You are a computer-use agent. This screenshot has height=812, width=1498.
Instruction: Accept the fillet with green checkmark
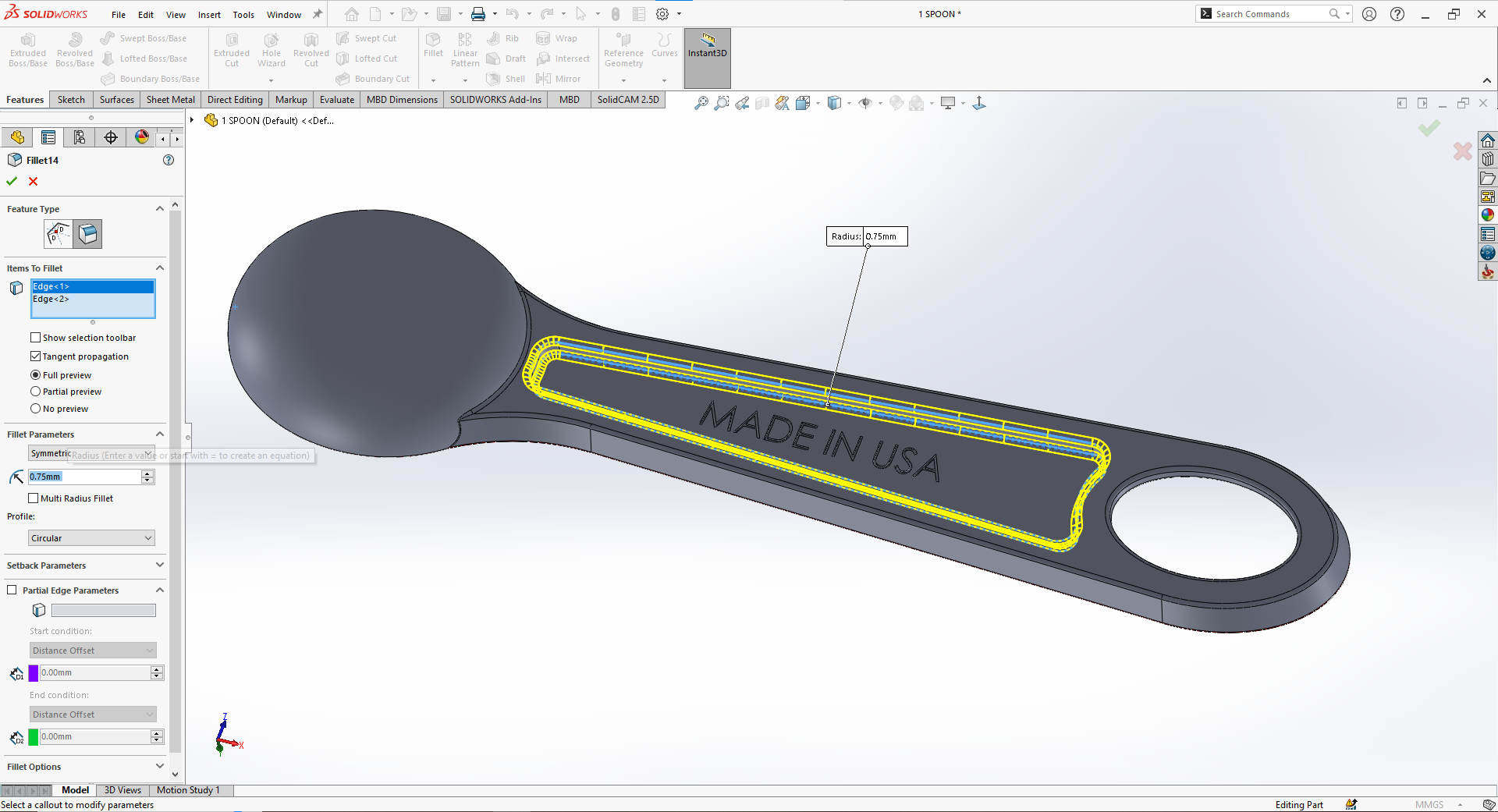[12, 181]
